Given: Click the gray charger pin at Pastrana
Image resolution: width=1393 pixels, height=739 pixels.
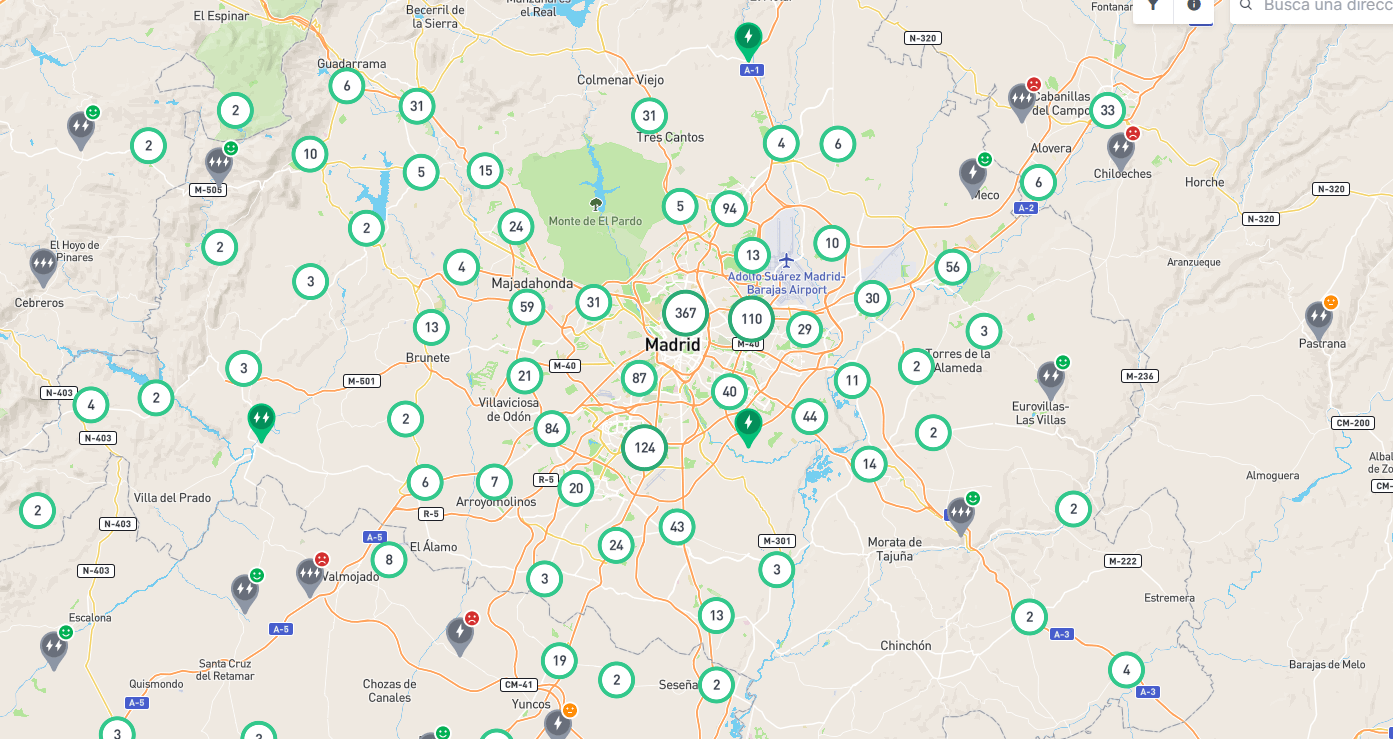Looking at the screenshot, I should point(1319,319).
